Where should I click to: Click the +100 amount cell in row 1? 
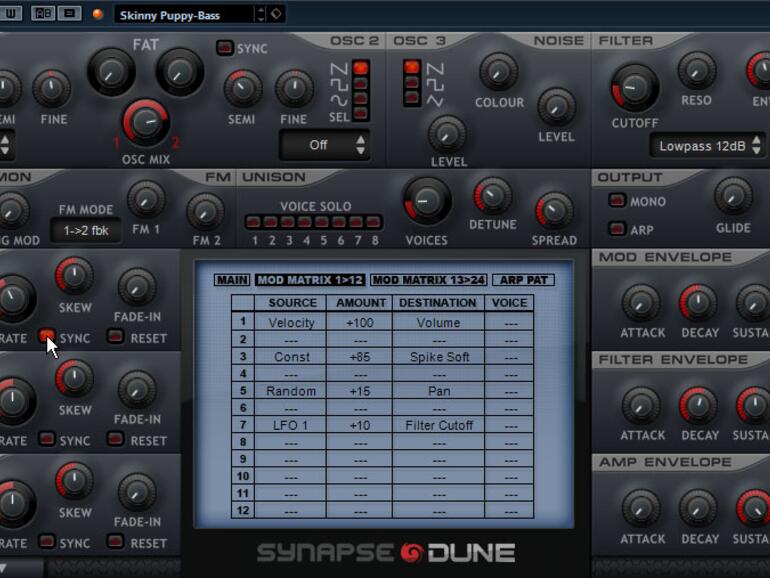pyautogui.click(x=359, y=323)
